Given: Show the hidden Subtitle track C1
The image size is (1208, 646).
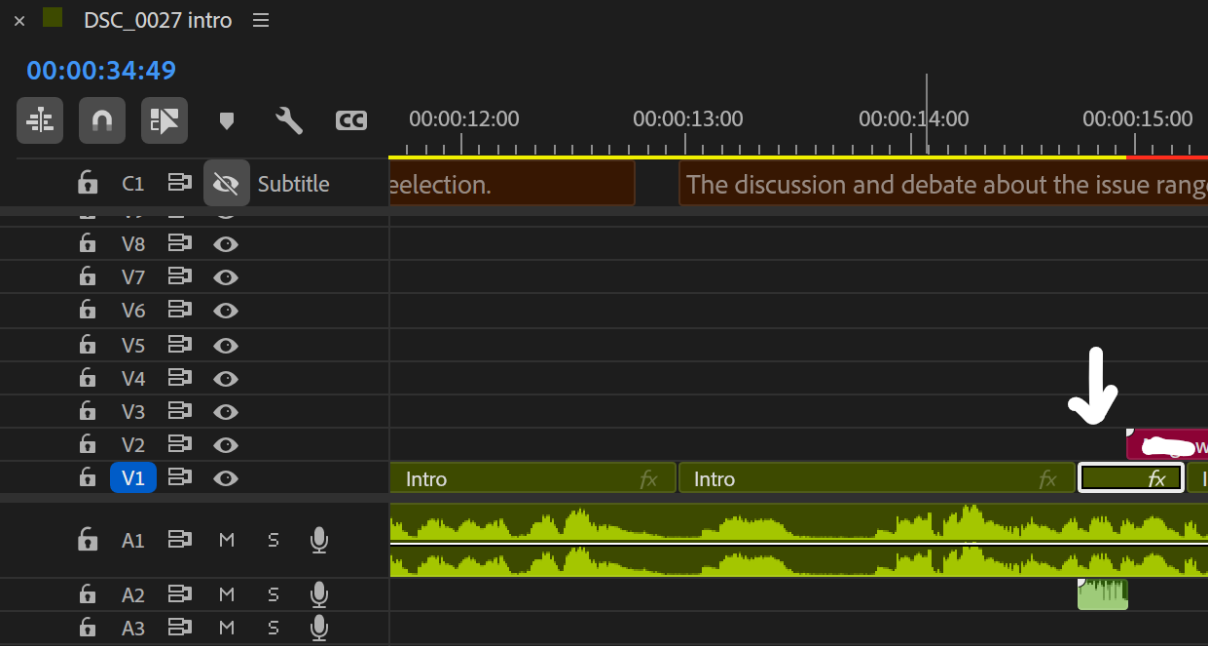Looking at the screenshot, I should 226,183.
